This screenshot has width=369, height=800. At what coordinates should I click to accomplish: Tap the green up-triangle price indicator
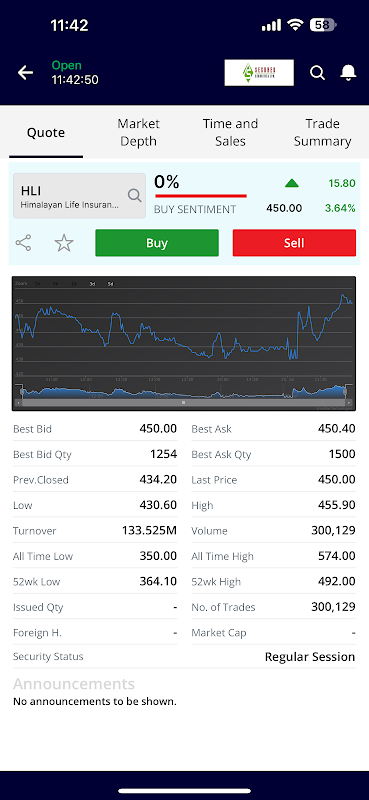292,183
